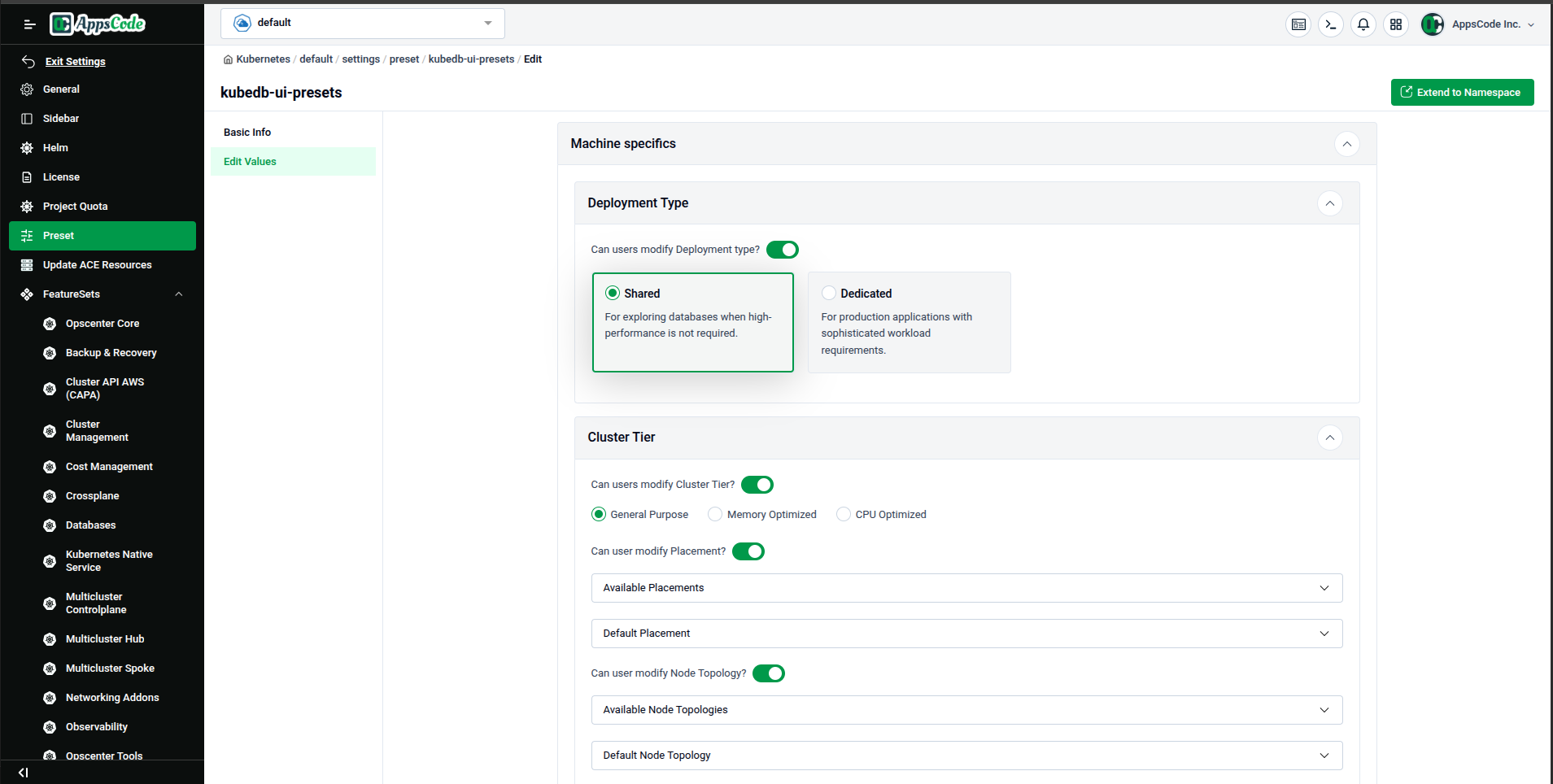This screenshot has width=1553, height=784.
Task: Collapse the sidebar with the bottom arrow icon
Action: (22, 773)
